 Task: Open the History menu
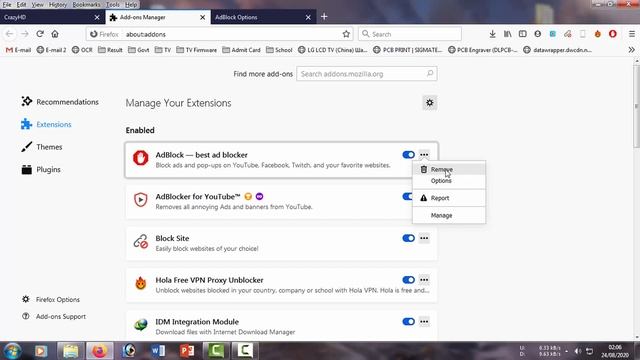coord(58,4)
